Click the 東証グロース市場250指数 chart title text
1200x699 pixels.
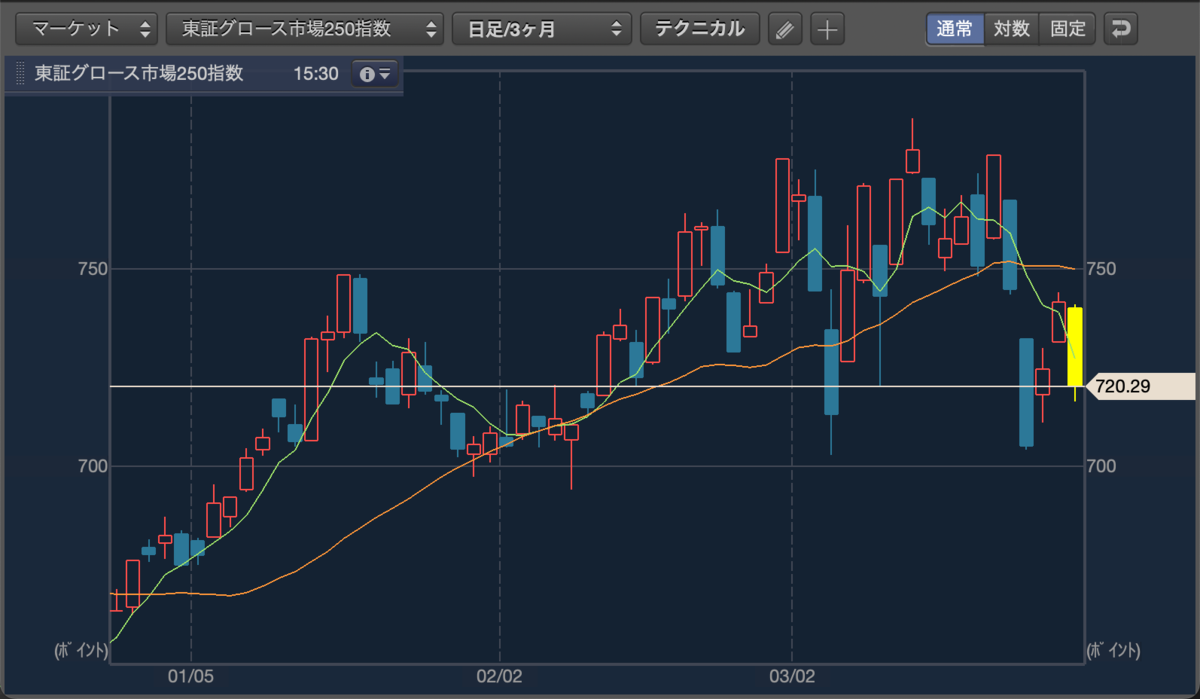pyautogui.click(x=139, y=74)
